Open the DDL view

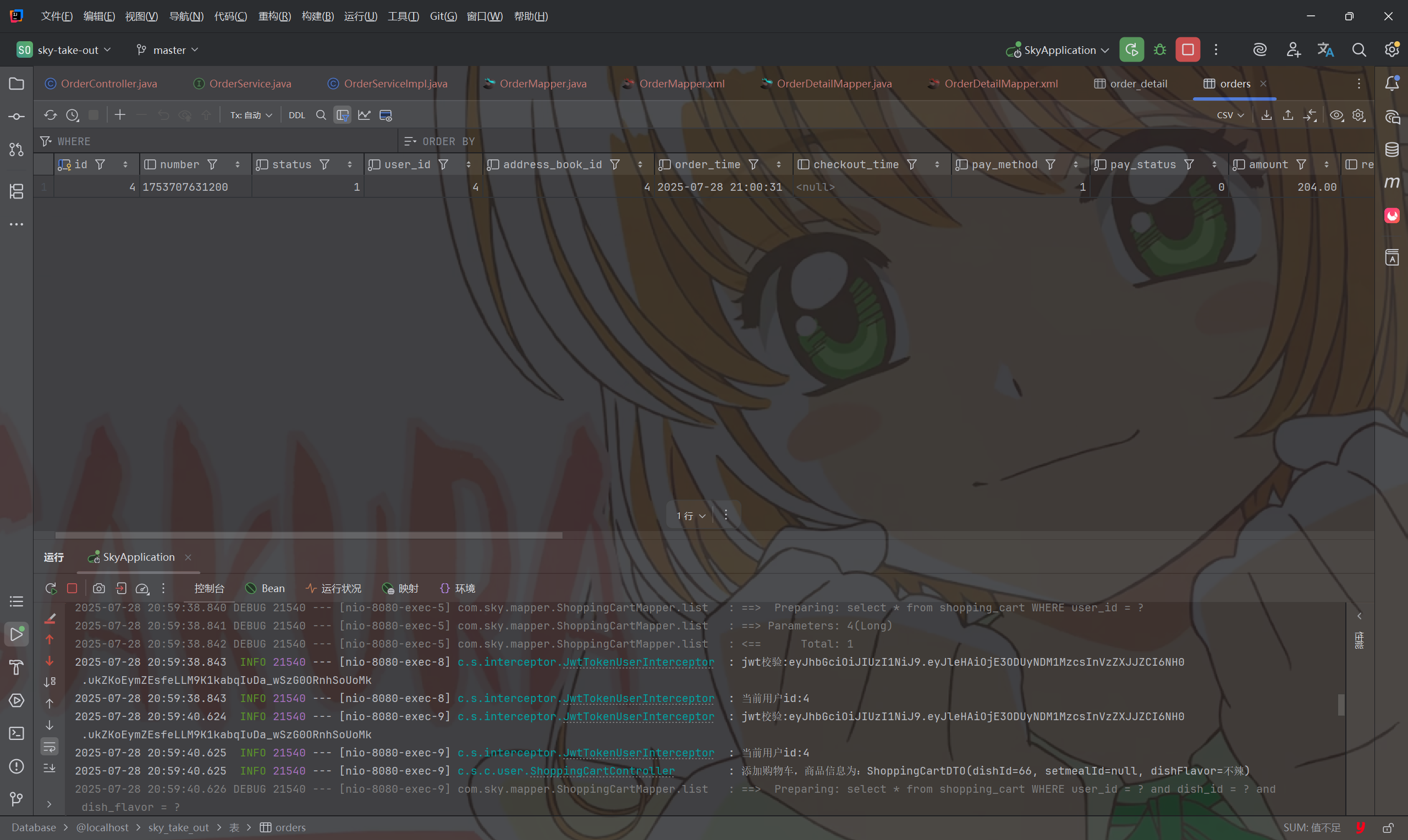coord(296,115)
